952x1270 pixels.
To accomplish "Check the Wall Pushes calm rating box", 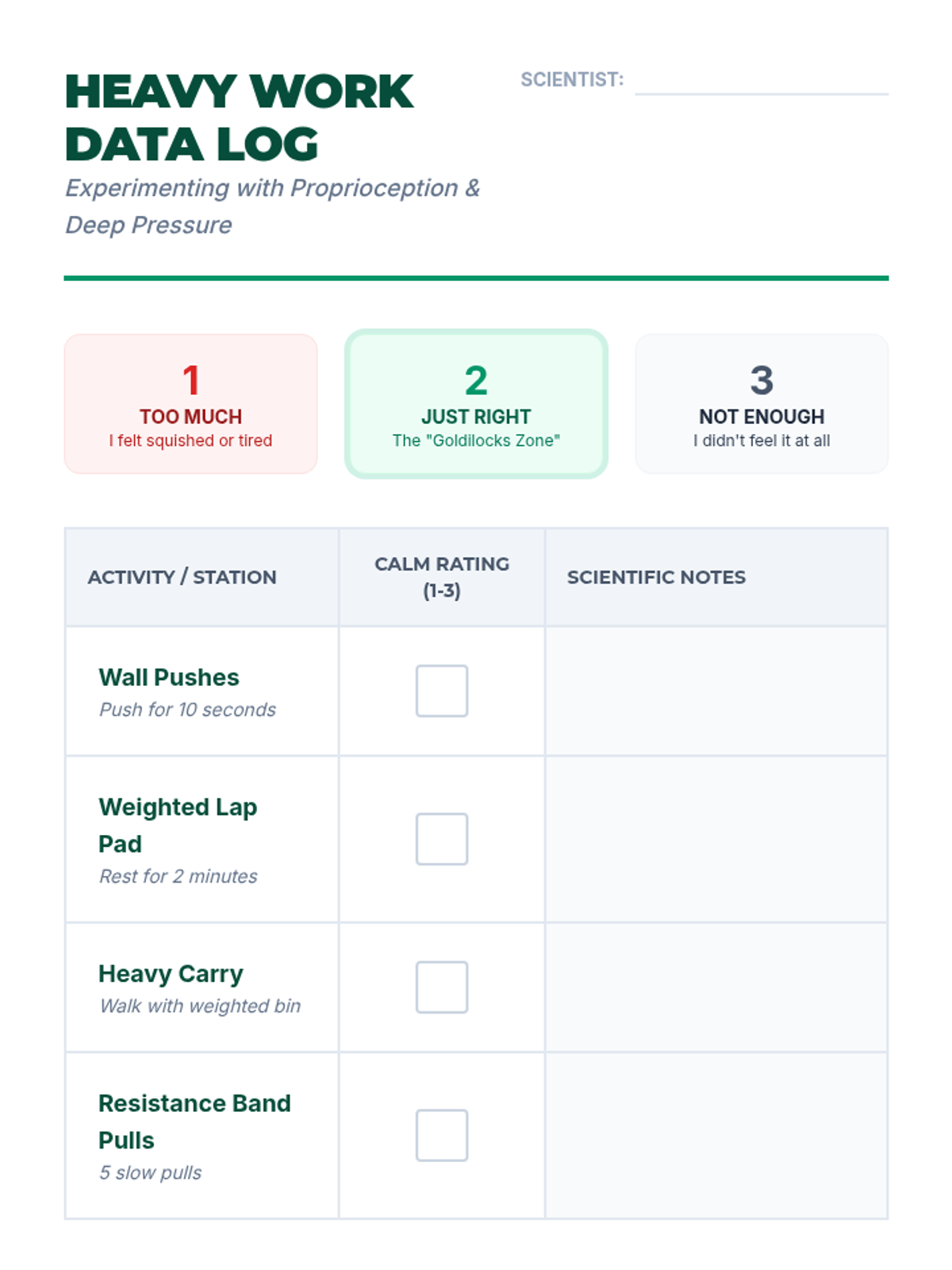I will click(442, 691).
